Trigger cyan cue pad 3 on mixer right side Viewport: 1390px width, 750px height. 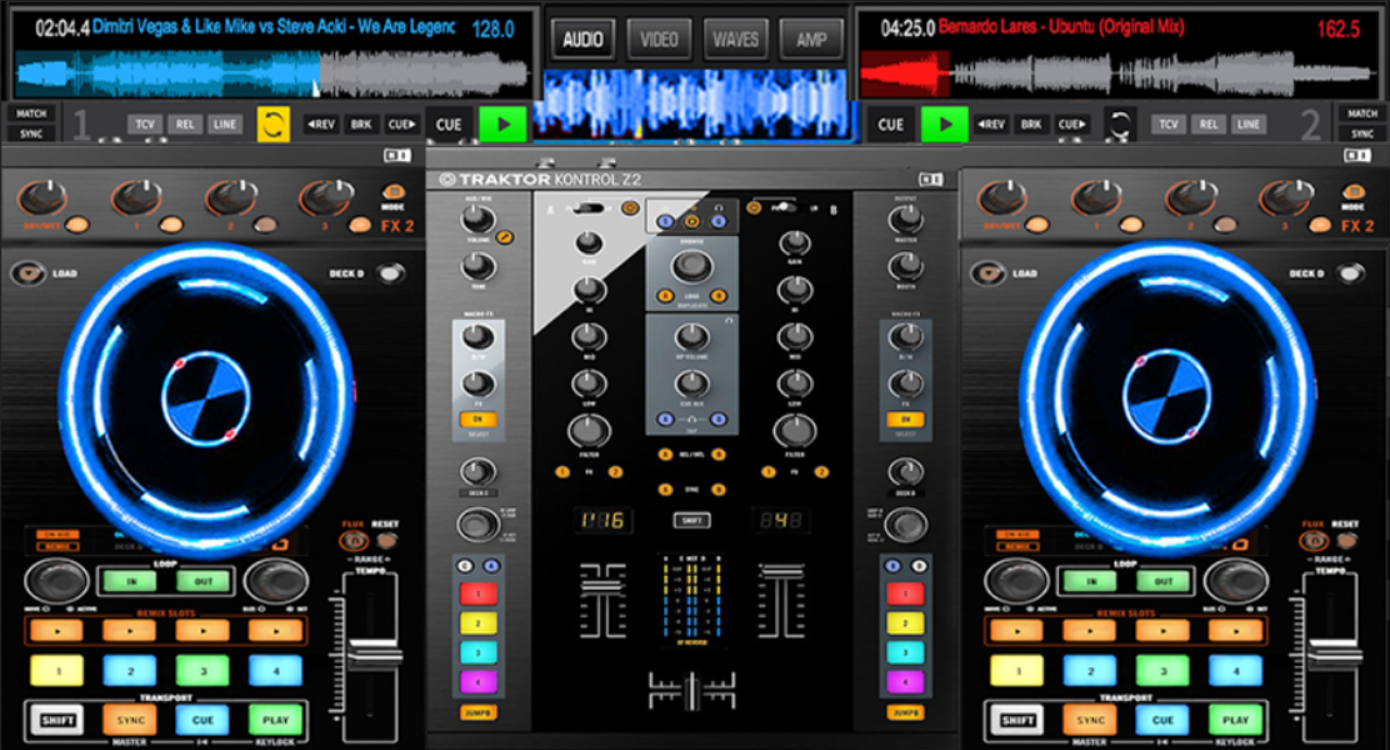(905, 652)
